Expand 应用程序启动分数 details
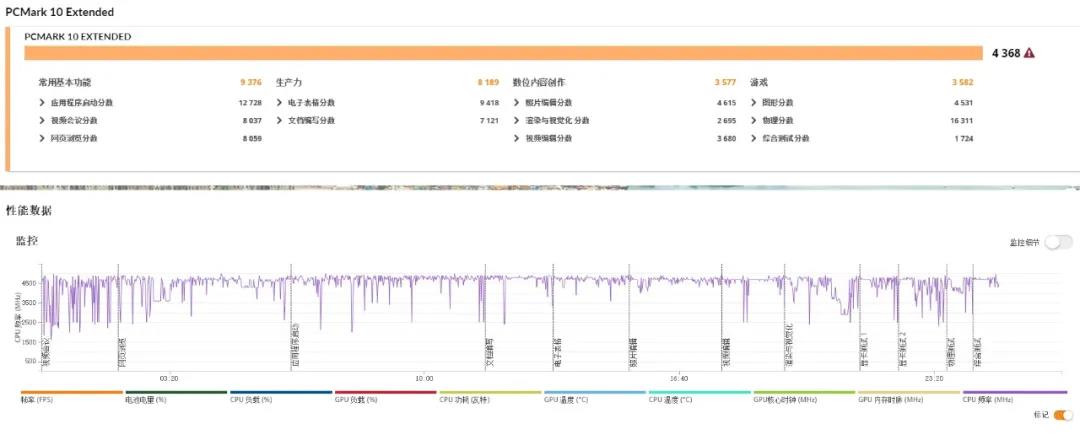 click(x=42, y=103)
